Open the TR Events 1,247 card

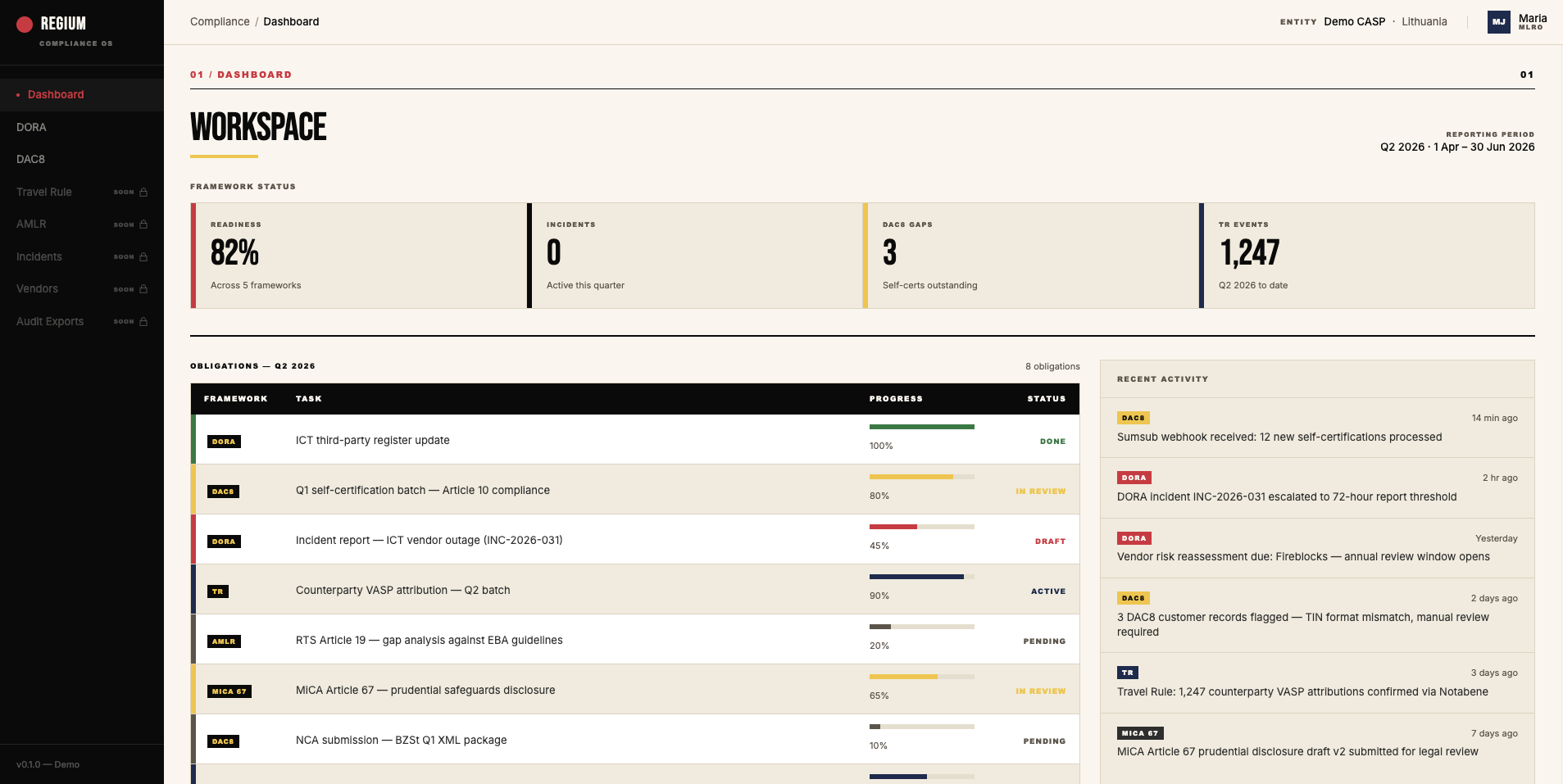tap(1366, 256)
